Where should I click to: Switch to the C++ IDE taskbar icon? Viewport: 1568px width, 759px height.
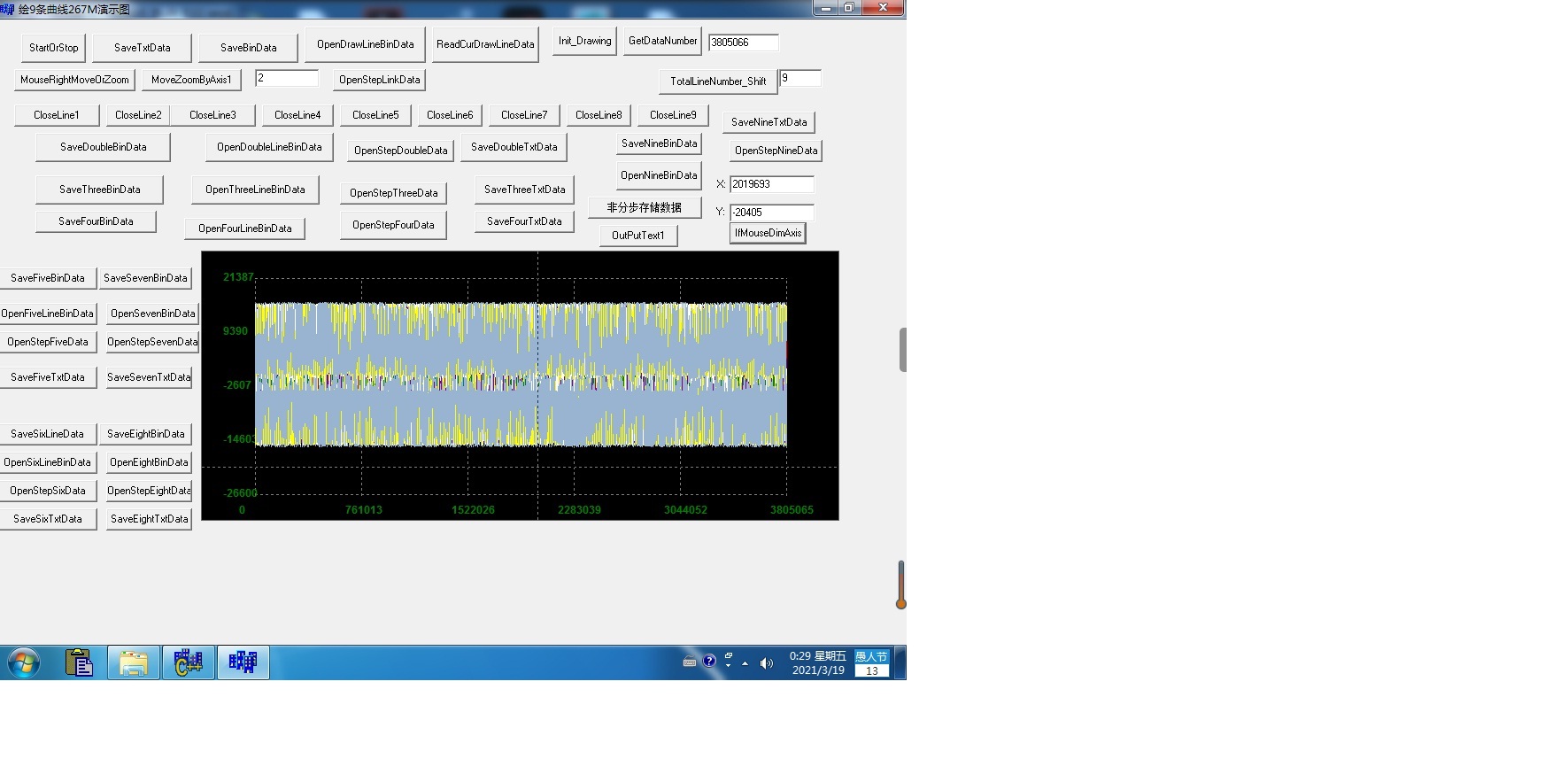tap(189, 662)
